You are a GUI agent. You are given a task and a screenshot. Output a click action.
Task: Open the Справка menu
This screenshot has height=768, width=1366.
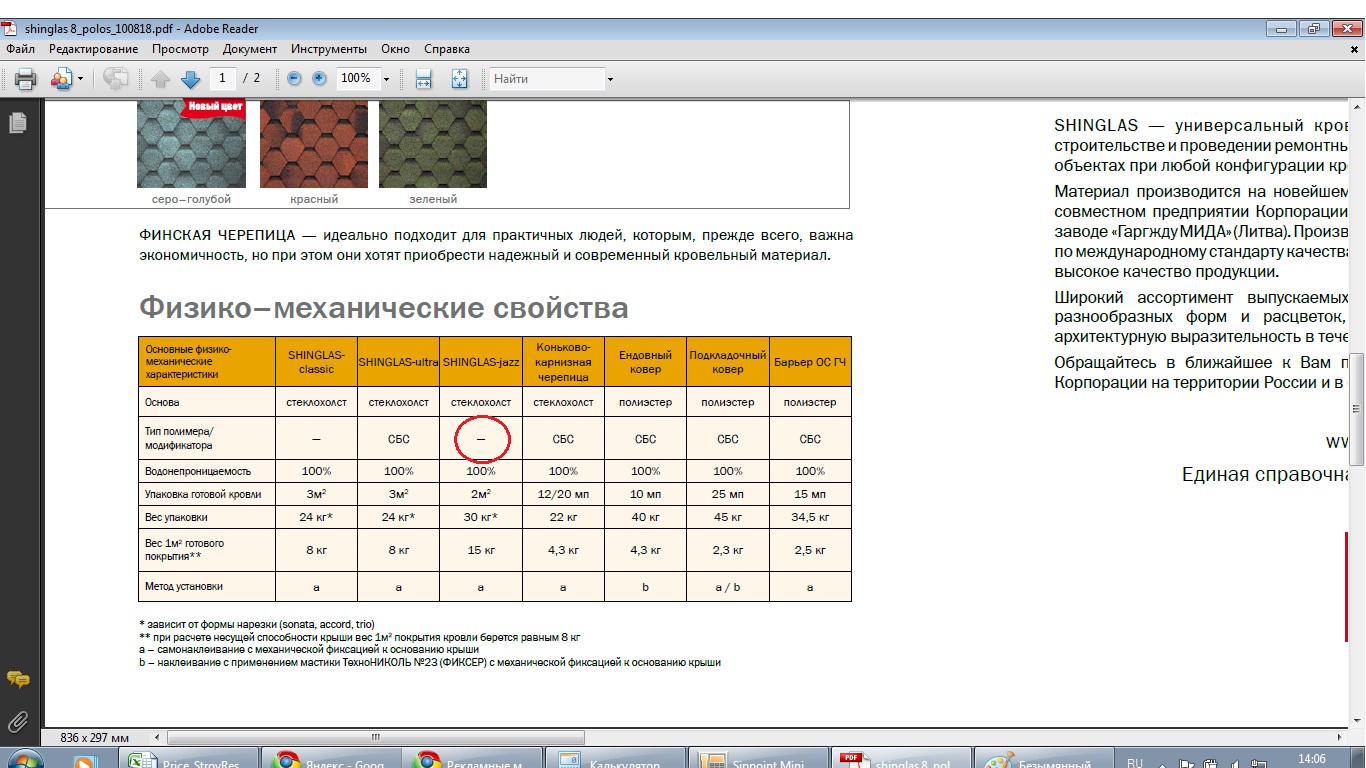pos(446,49)
